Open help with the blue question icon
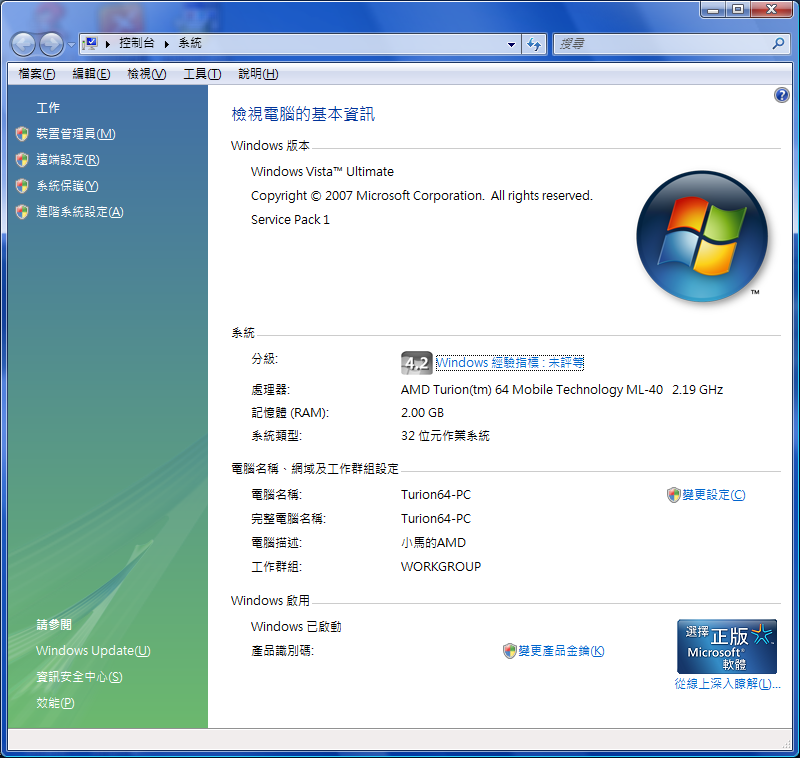 point(781,95)
